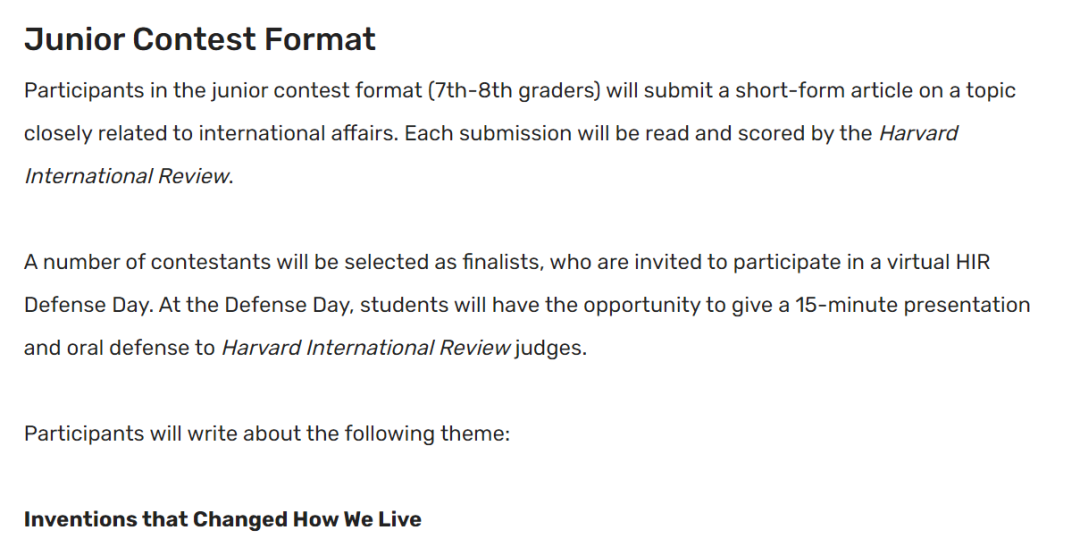Click the italic word "Harvard" ending the second line
Screen dimensions: 1080x547
pos(918,133)
